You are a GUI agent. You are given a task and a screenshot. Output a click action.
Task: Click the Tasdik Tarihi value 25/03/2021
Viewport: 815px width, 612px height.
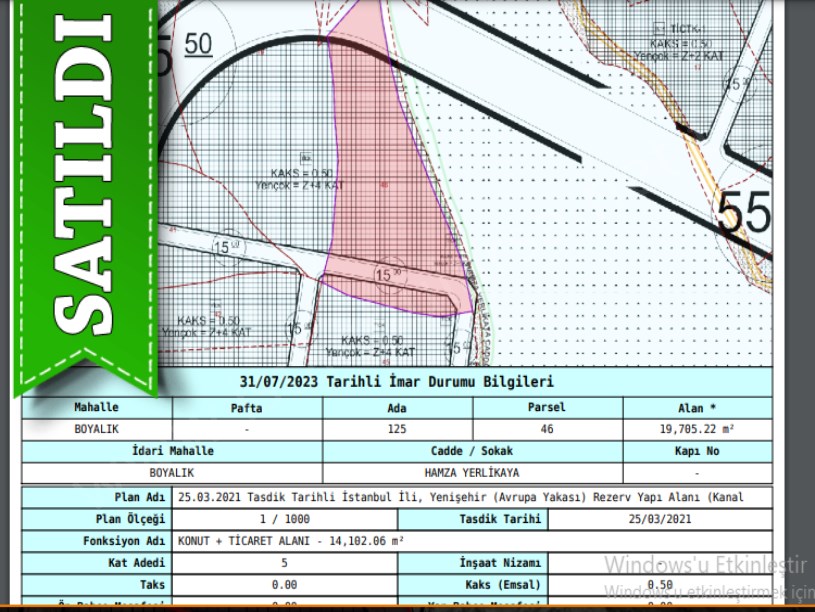click(660, 519)
